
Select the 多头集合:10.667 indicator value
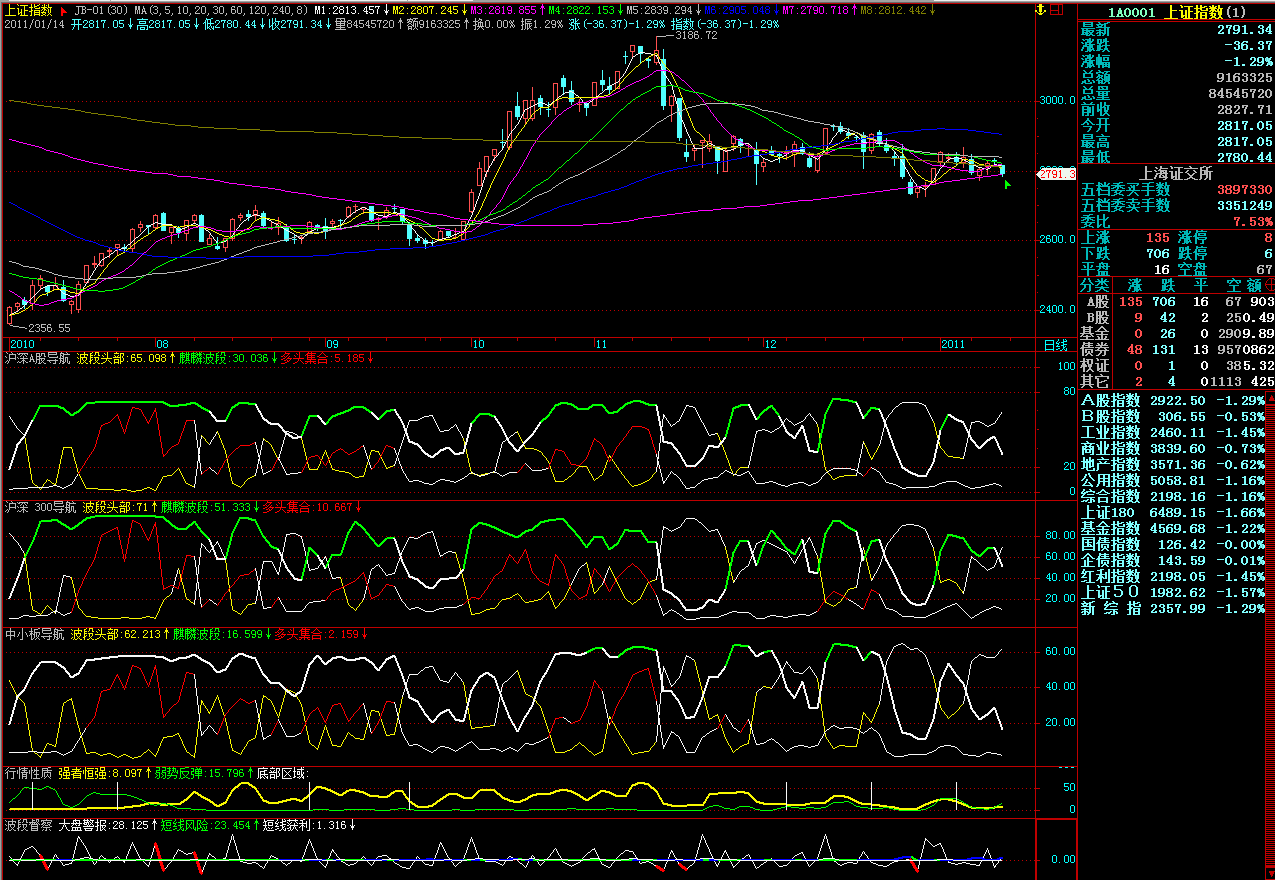(307, 508)
